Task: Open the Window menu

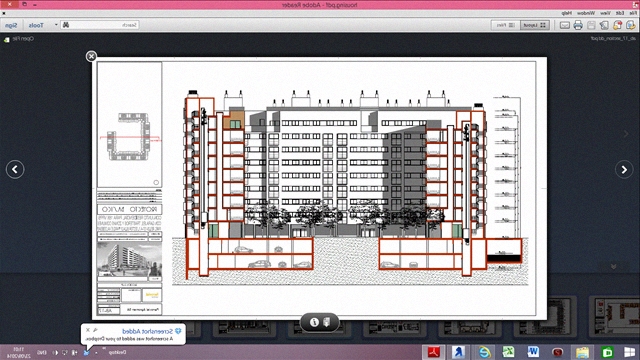Action: pyautogui.click(x=586, y=13)
